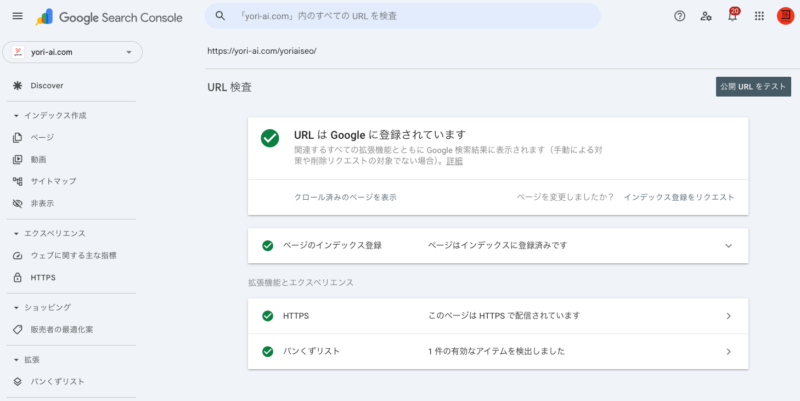This screenshot has height=401, width=800.
Task: Click 公開 URL をテスト button
Action: 753,87
